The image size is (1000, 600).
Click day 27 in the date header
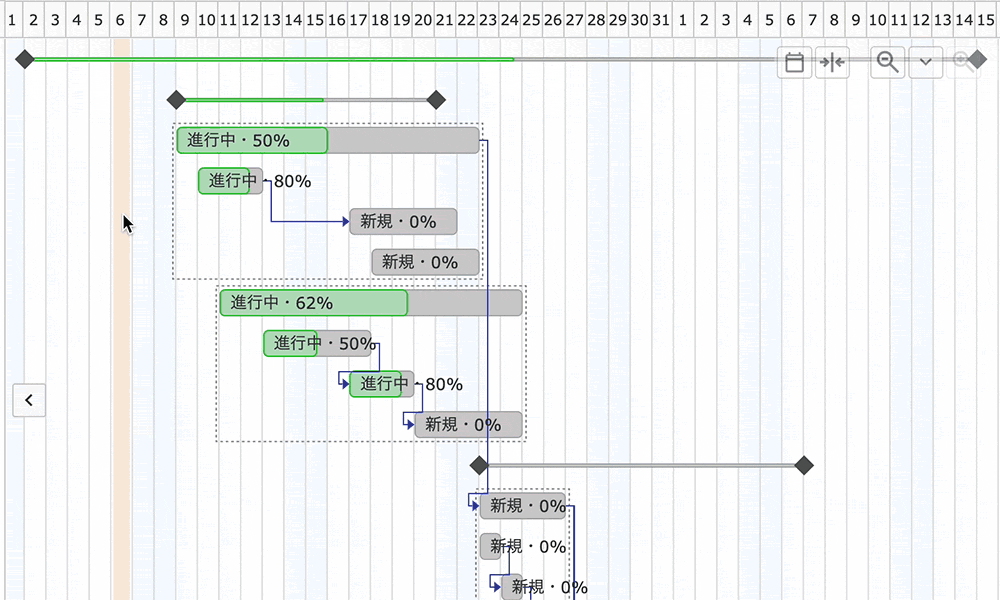pos(575,20)
